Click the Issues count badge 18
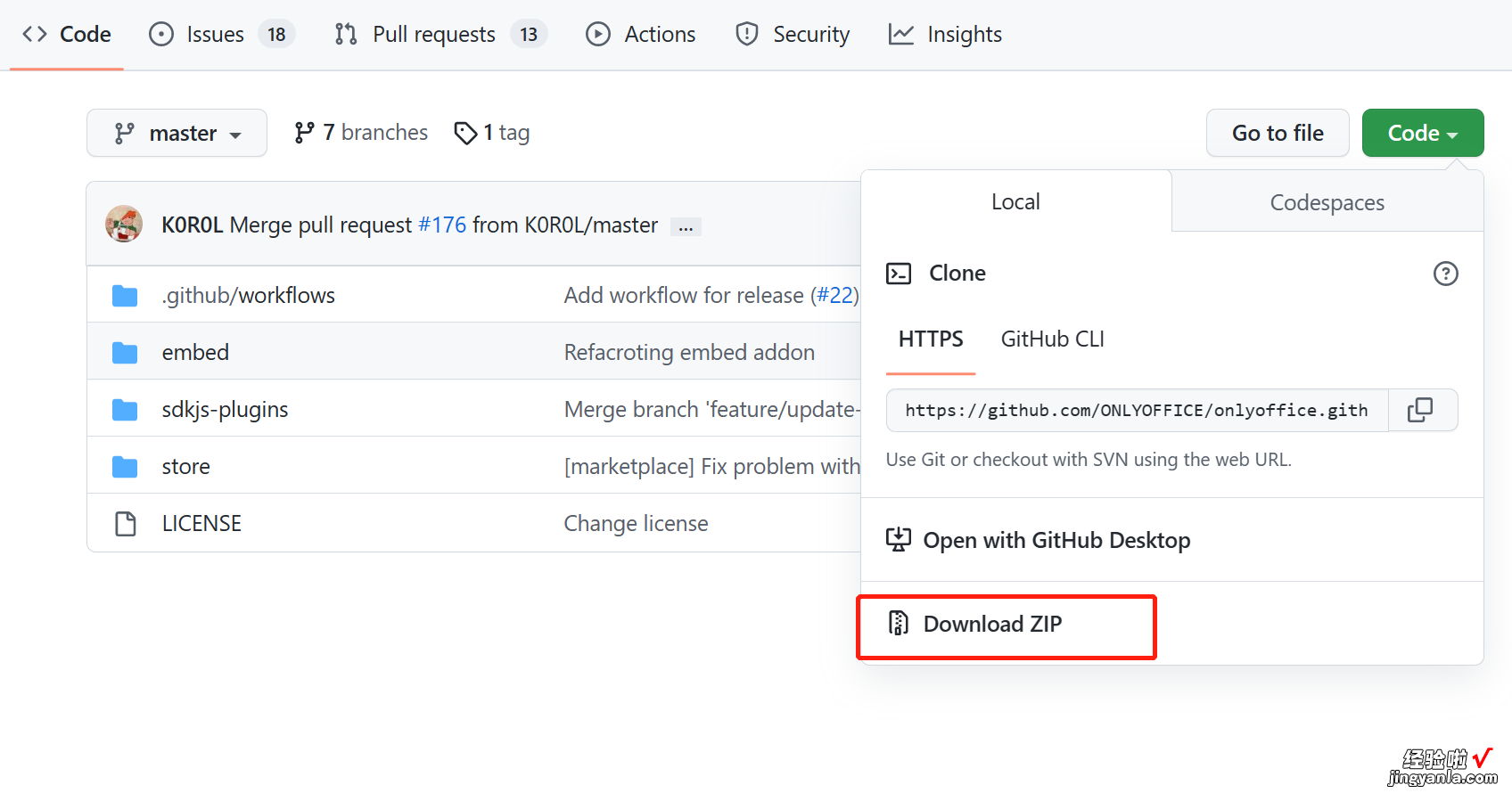 [x=276, y=35]
